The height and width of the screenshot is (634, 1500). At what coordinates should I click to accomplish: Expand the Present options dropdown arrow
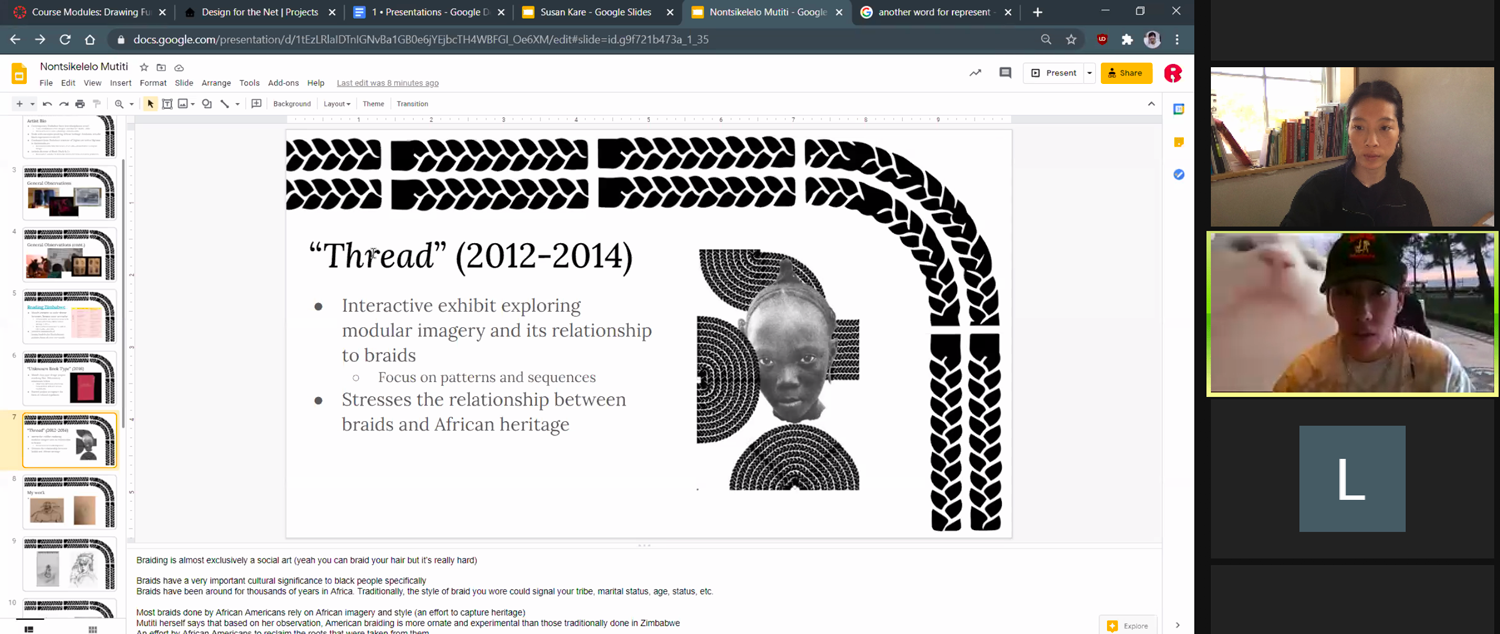click(1089, 73)
